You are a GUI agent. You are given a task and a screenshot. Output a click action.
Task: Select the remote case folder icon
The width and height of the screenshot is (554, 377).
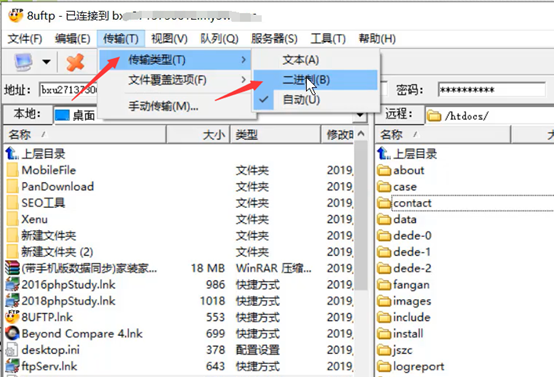(384, 187)
